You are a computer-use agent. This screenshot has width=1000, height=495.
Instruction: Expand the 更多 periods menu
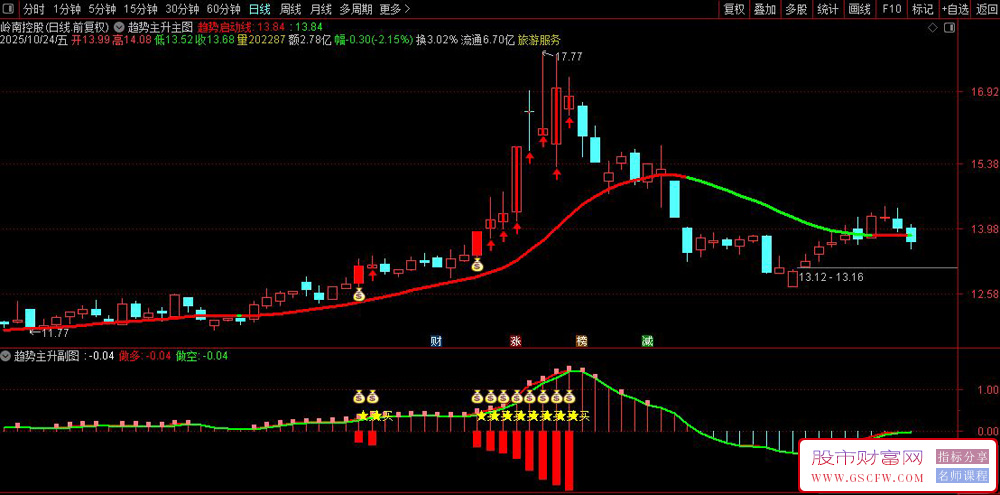coord(394,9)
